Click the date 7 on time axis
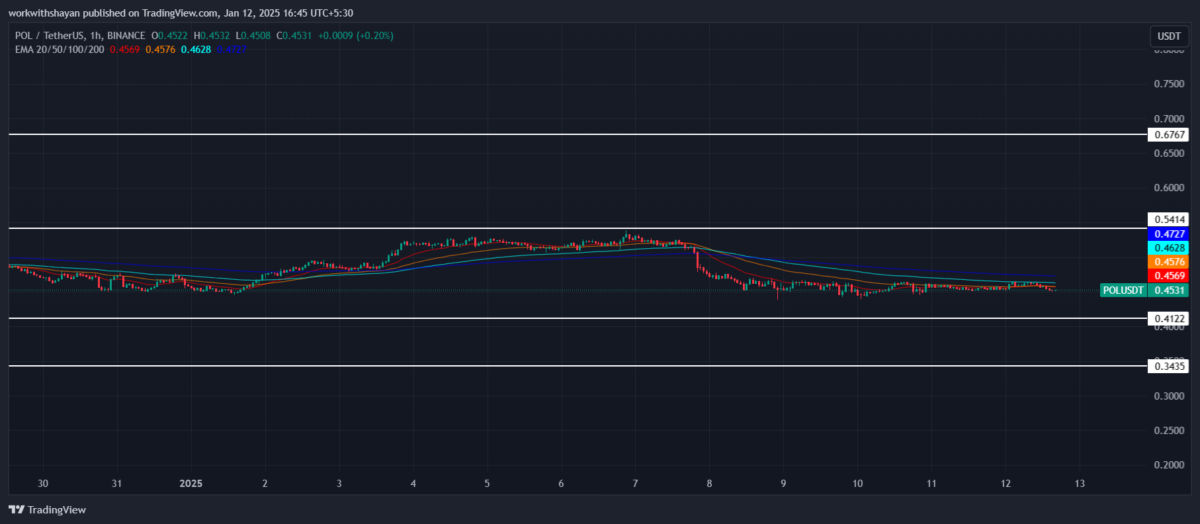This screenshot has width=1200, height=524. [x=635, y=483]
